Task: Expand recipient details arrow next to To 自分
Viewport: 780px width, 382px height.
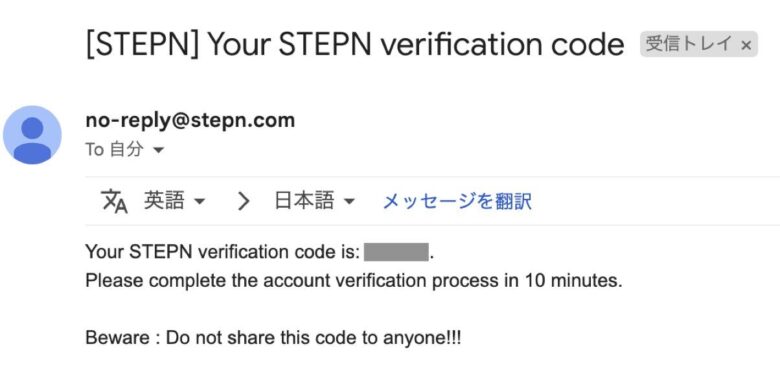Action: 158,150
